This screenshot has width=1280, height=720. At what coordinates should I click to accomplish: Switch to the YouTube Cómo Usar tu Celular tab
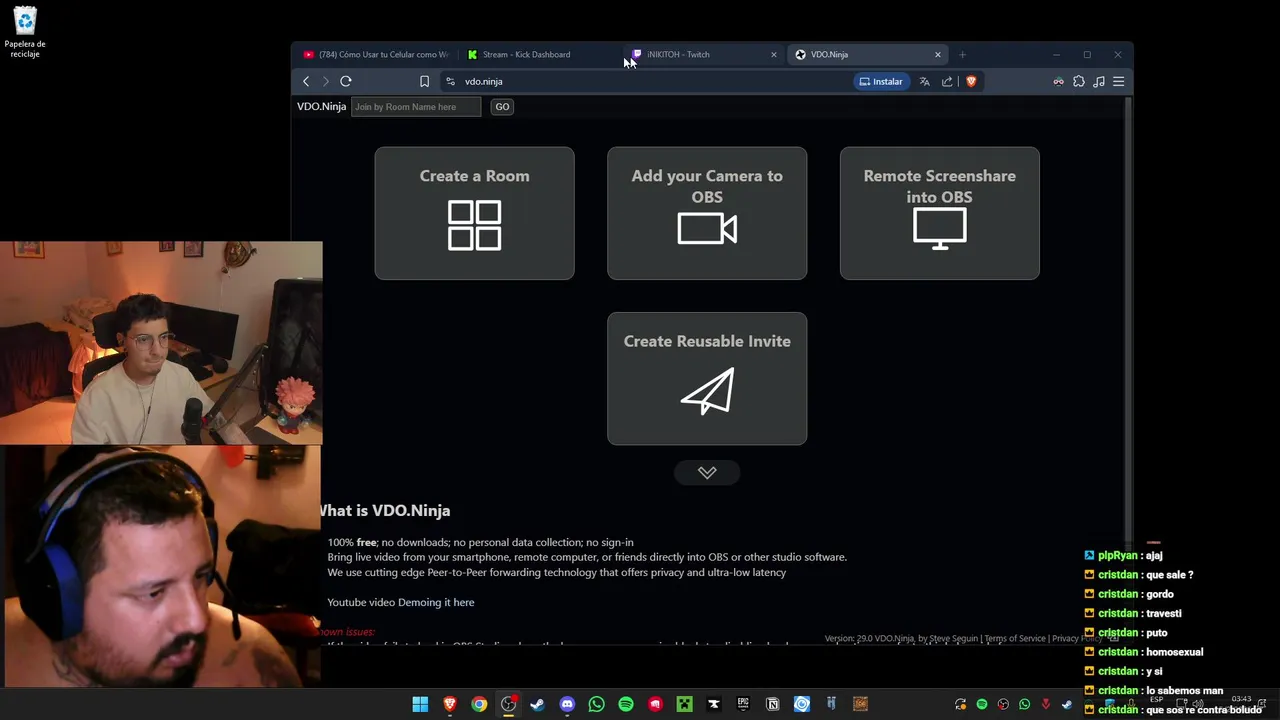376,54
